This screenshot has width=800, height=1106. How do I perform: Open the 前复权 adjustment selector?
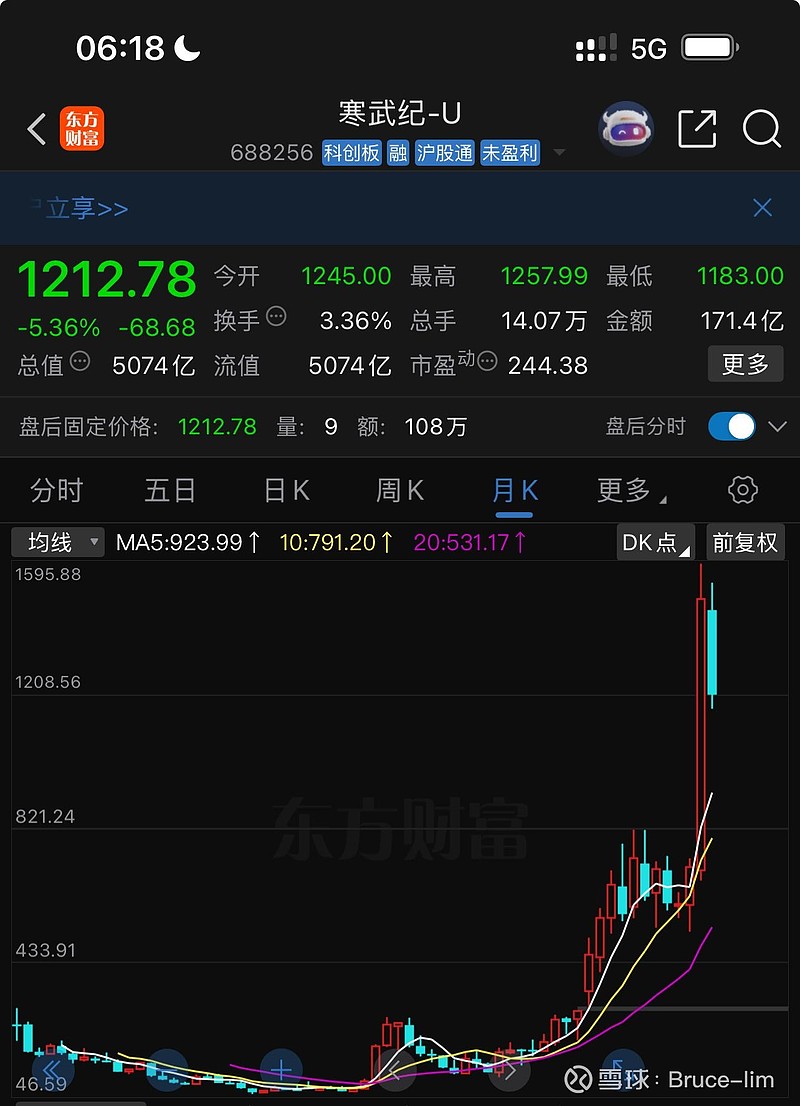pyautogui.click(x=744, y=542)
